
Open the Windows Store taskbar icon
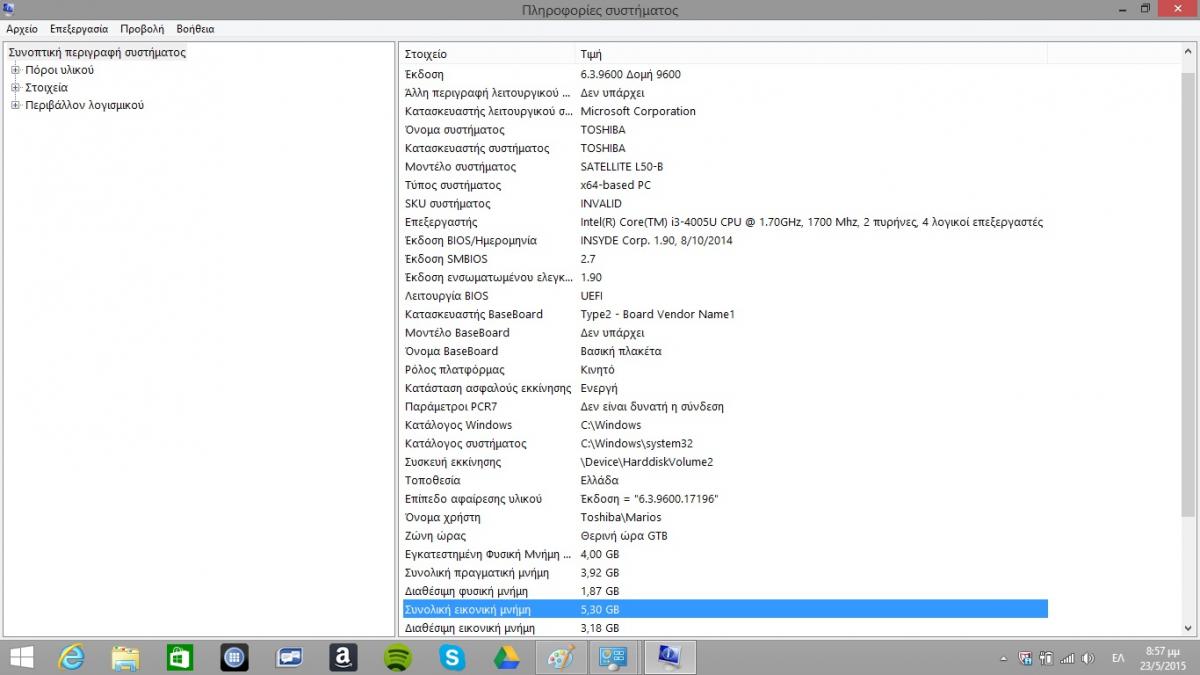coord(180,658)
